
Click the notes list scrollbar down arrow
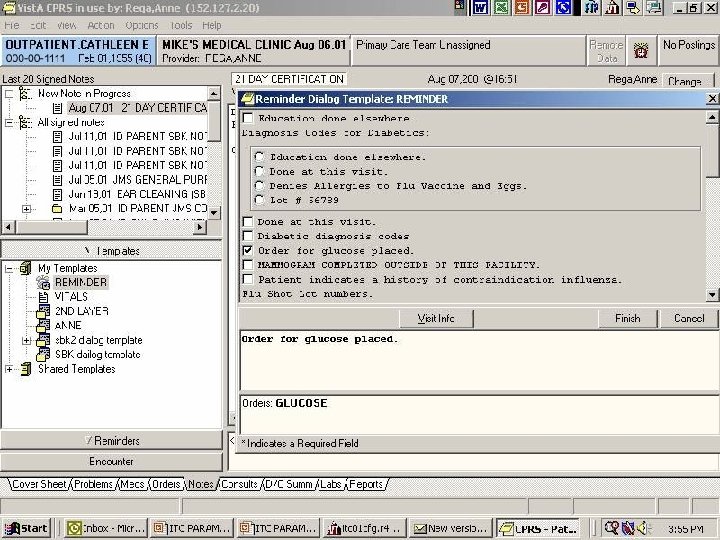click(x=214, y=213)
